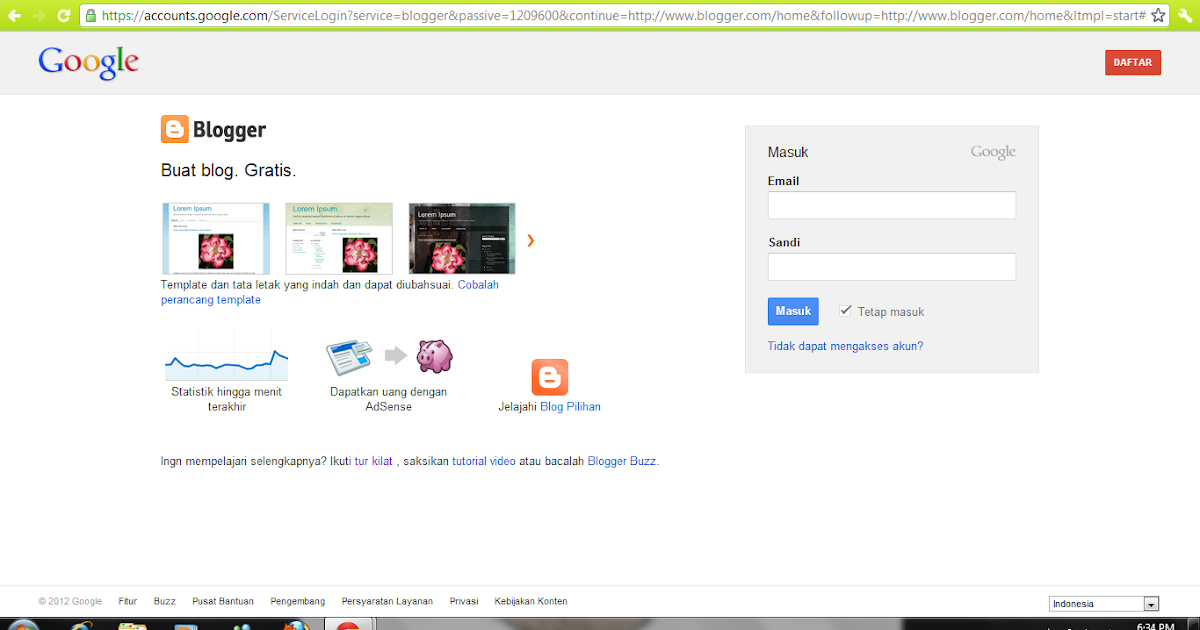Open the tur kilat link

(x=373, y=461)
